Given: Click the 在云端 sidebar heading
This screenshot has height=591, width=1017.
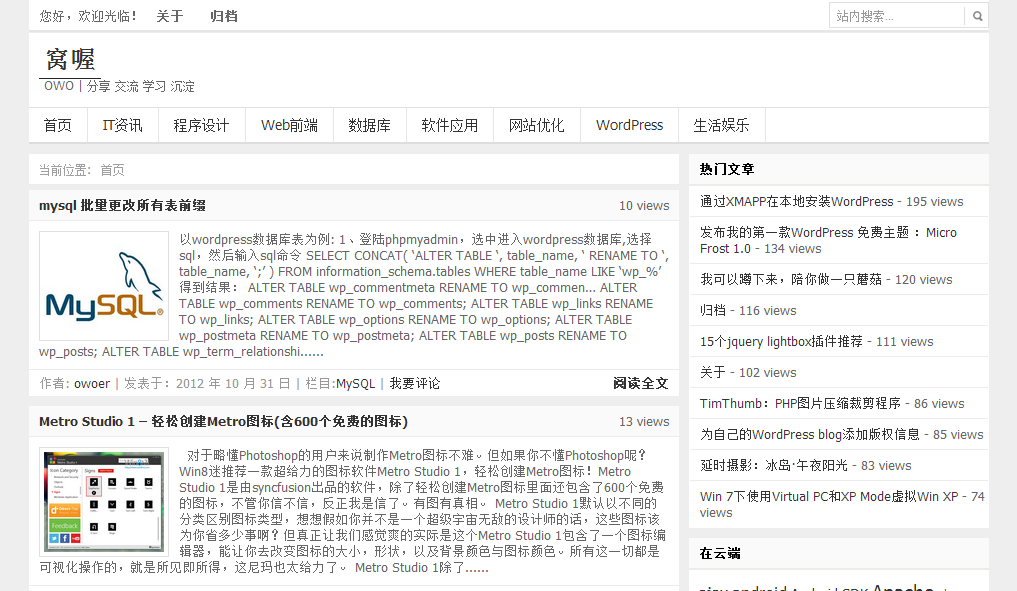Looking at the screenshot, I should [720, 553].
